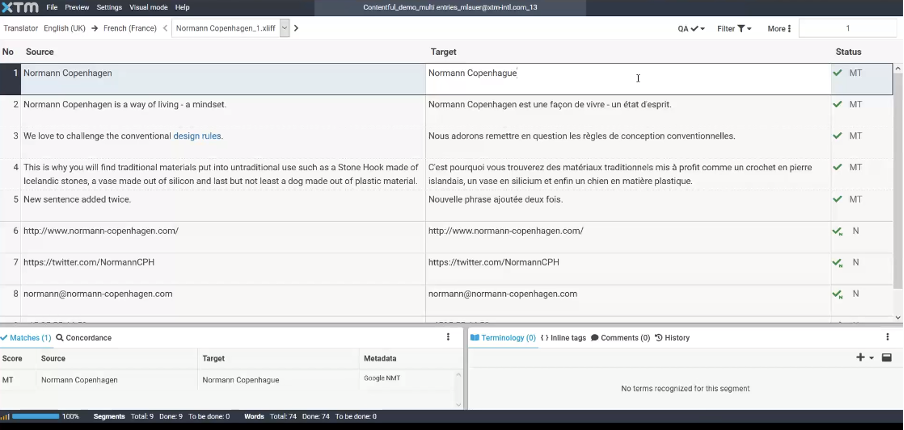Toggle status checkmark for segment 7
The width and height of the screenshot is (904, 430).
coord(837,262)
